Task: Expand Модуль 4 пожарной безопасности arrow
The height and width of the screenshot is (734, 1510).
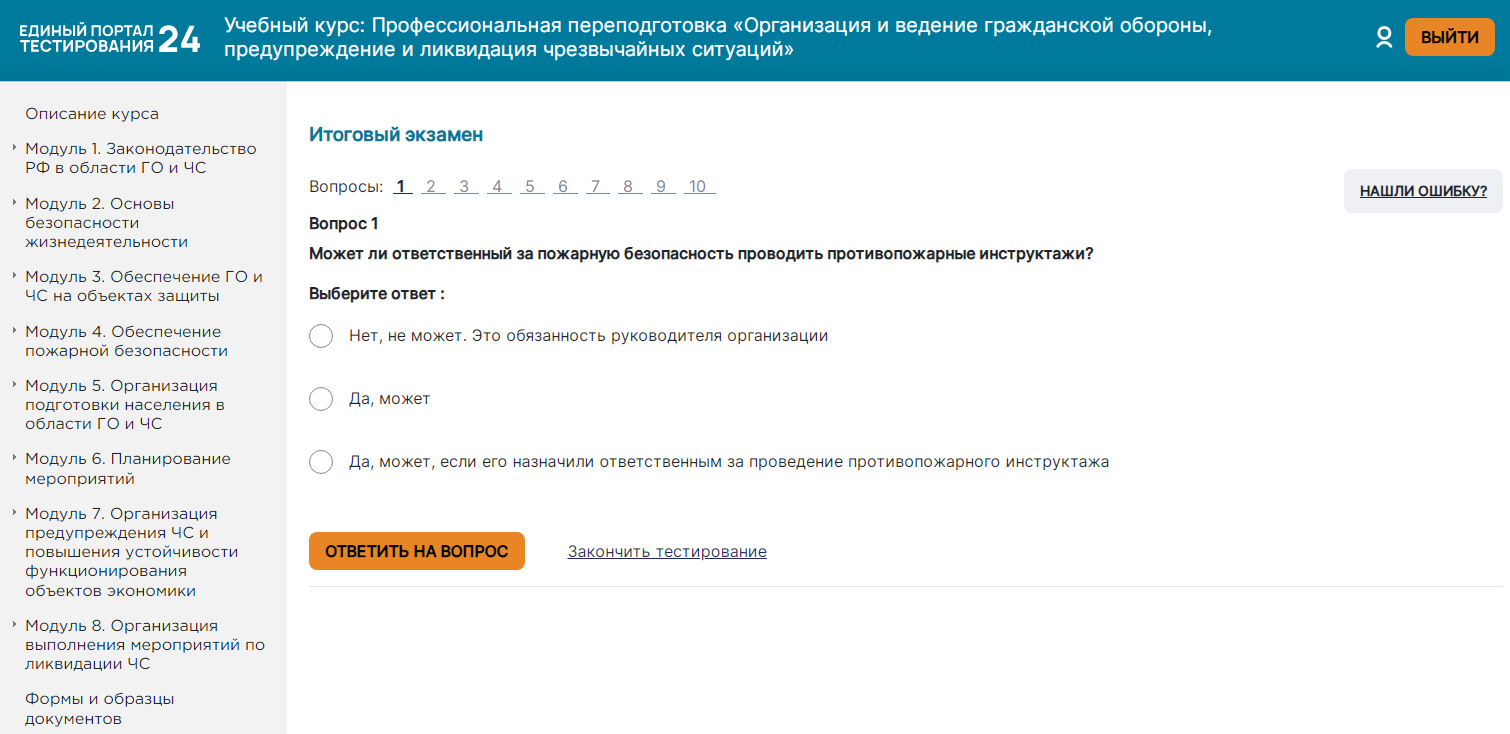Action: coord(15,331)
